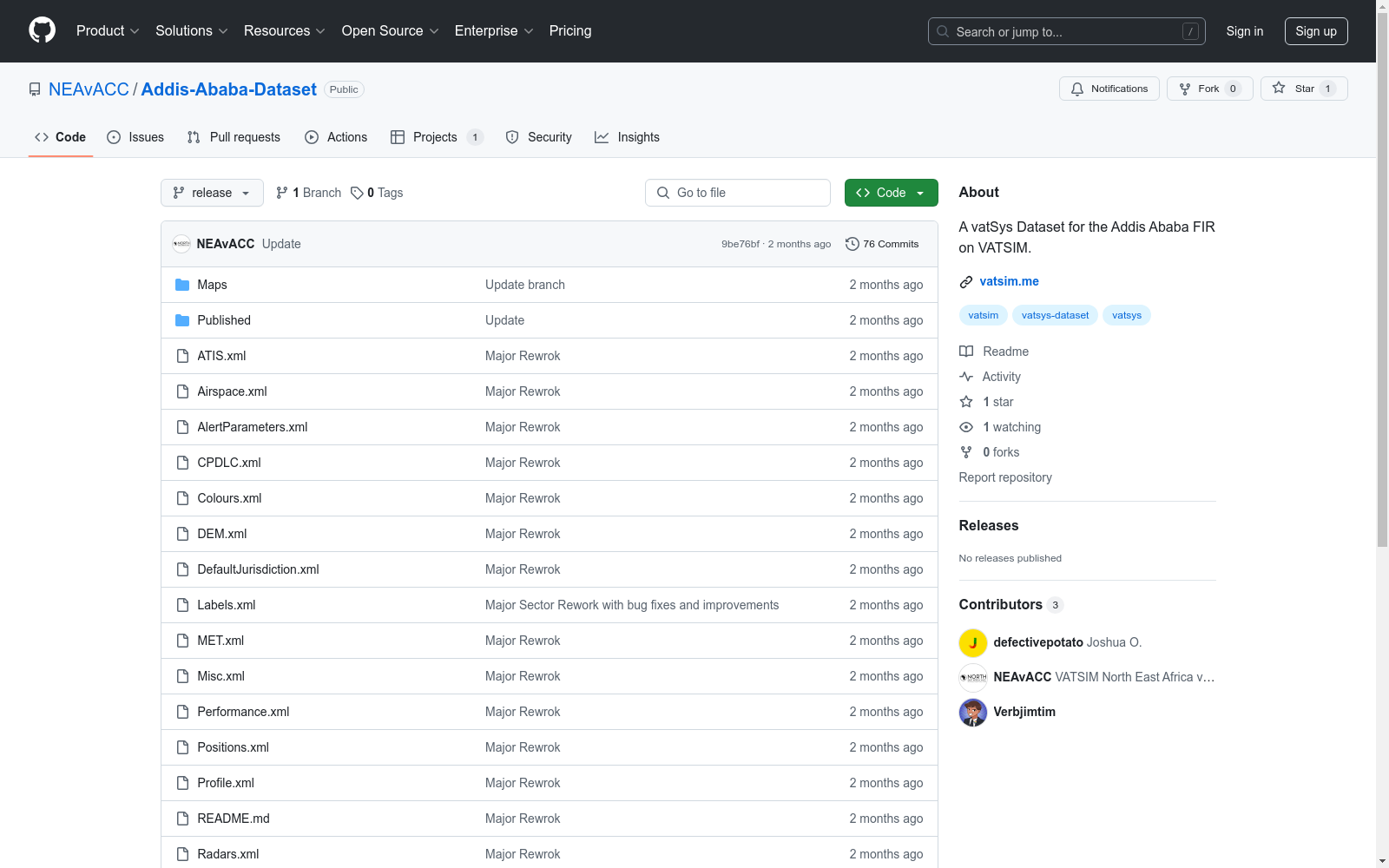Click the eye icon next to 1 watching
The width and height of the screenshot is (1389, 868).
click(x=966, y=427)
